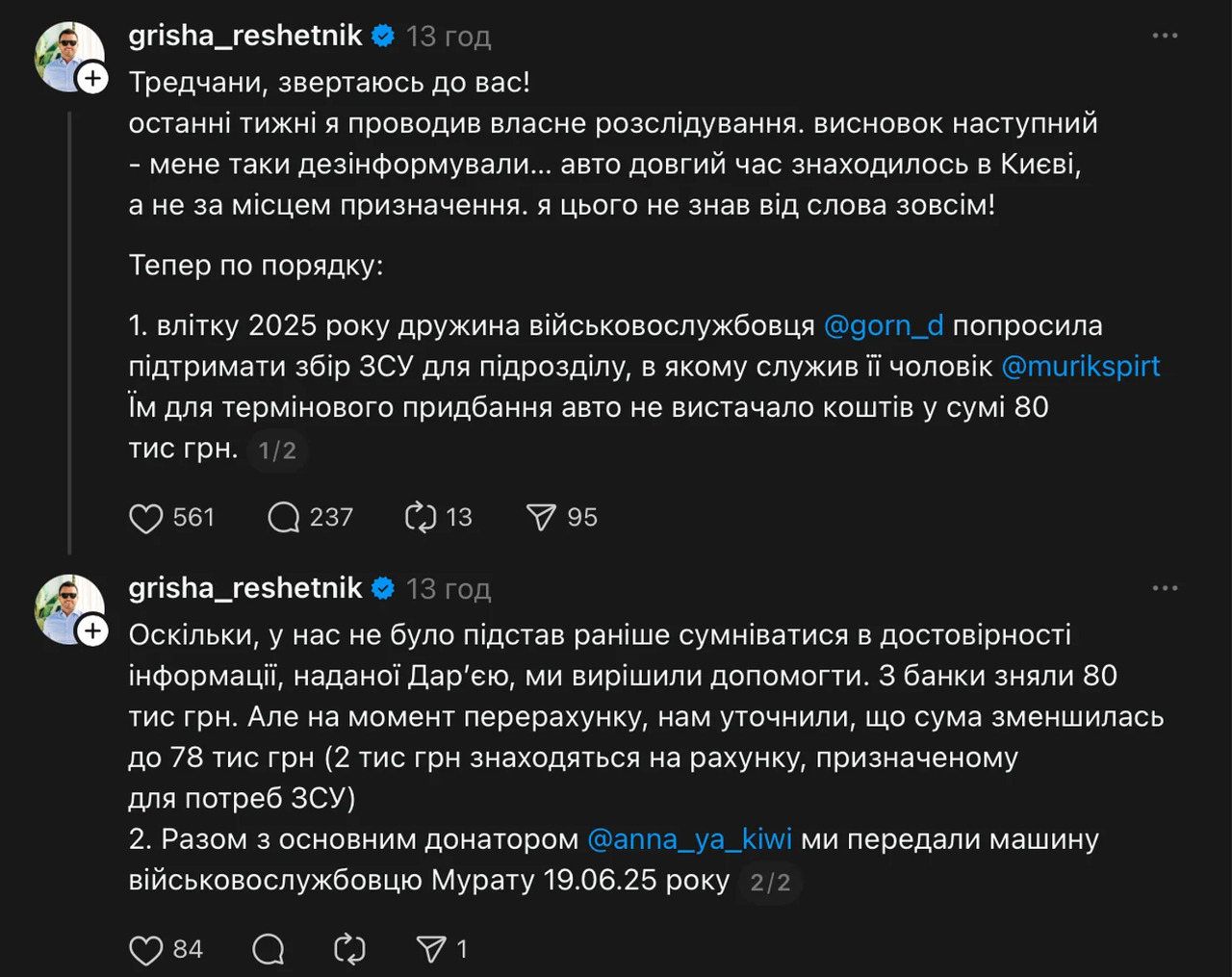This screenshot has height=977, width=1232.
Task: Open more options menu for first post
Action: pyautogui.click(x=1165, y=36)
